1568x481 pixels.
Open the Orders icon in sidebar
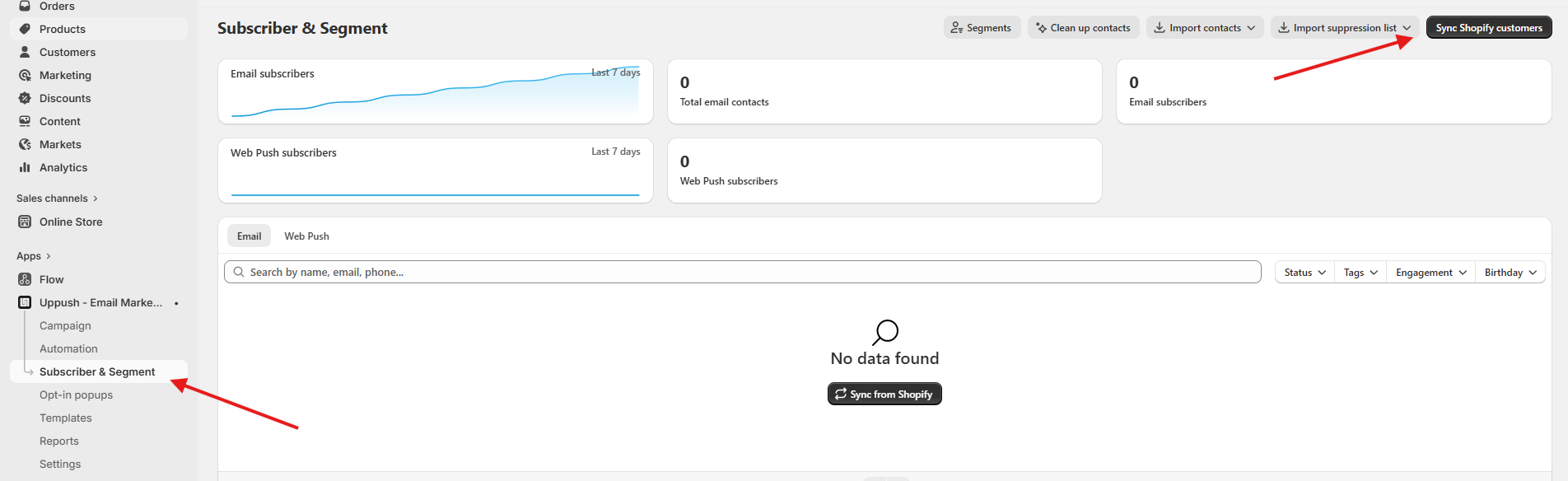25,6
